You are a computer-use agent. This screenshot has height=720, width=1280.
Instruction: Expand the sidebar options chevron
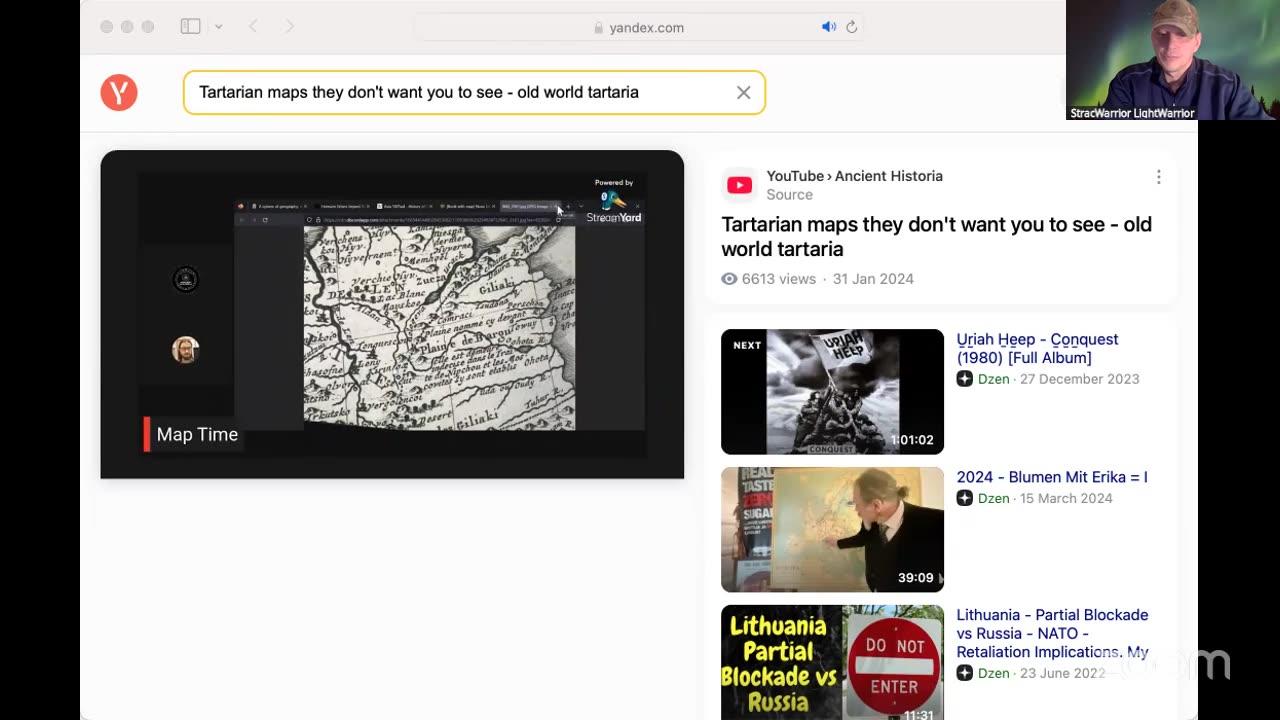[218, 27]
